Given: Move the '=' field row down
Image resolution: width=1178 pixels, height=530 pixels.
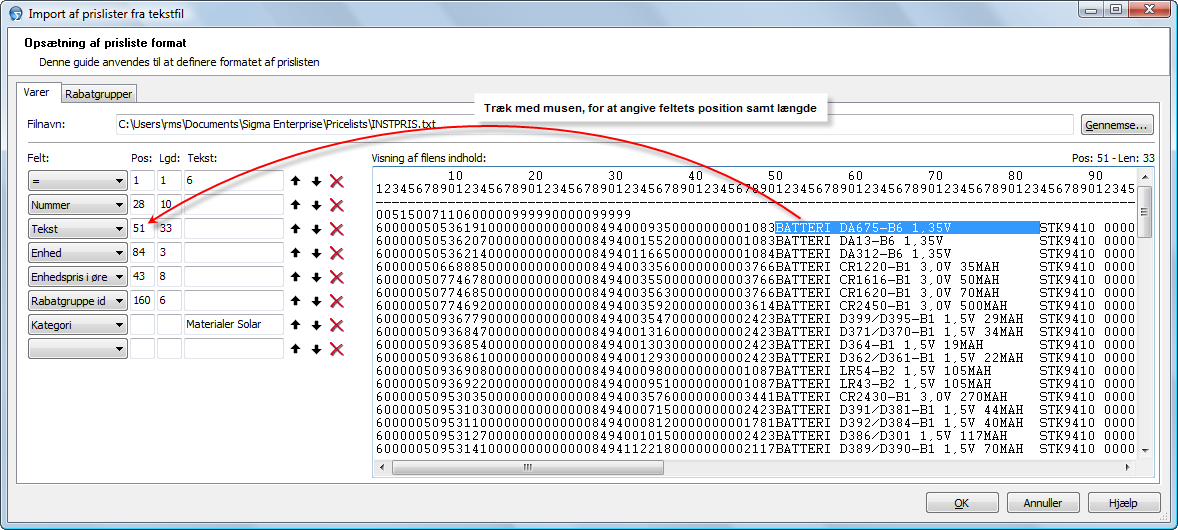Looking at the screenshot, I should [316, 181].
